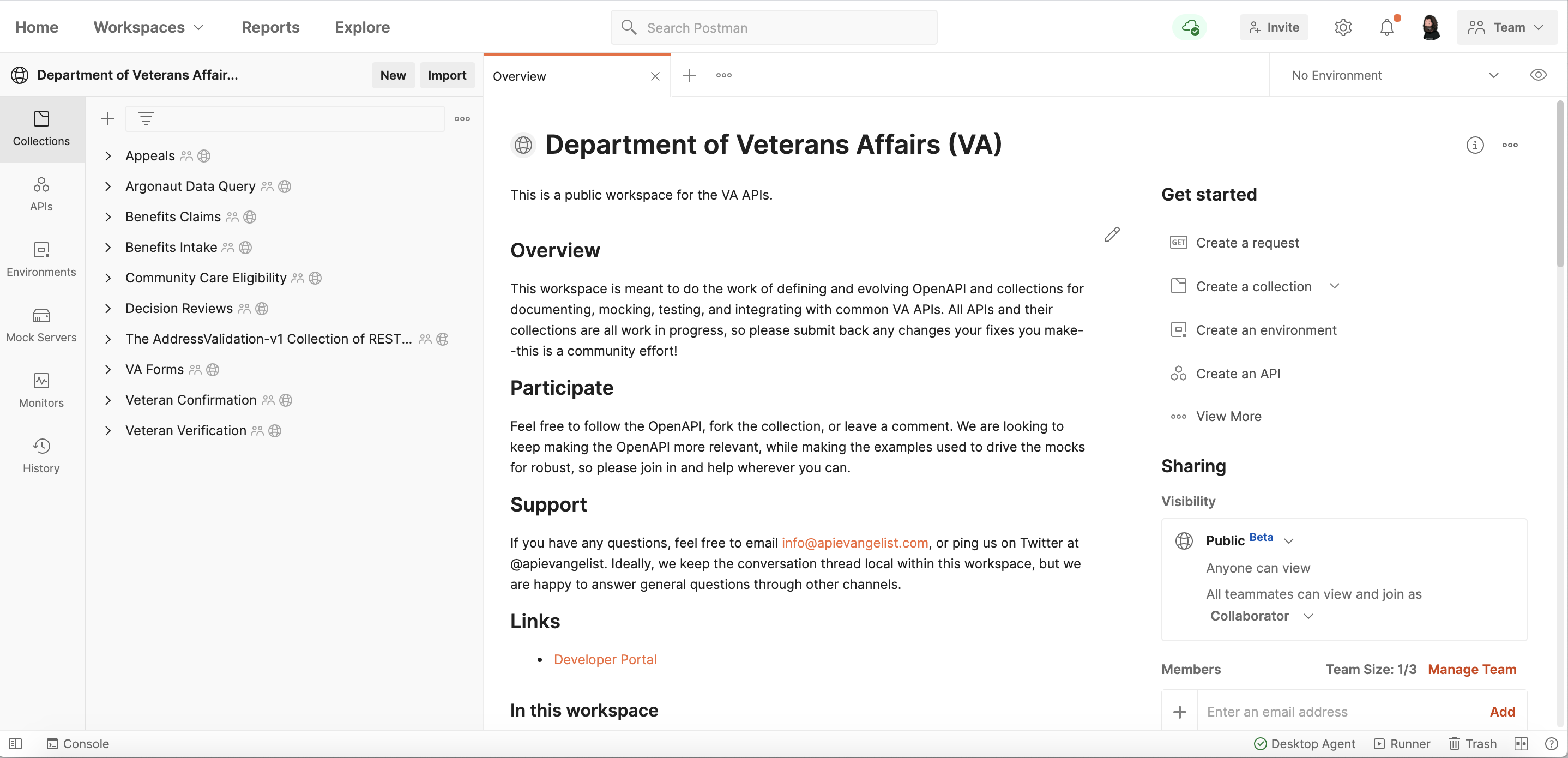Open the Workspaces dropdown menu
This screenshot has width=1568, height=758.
pos(148,27)
